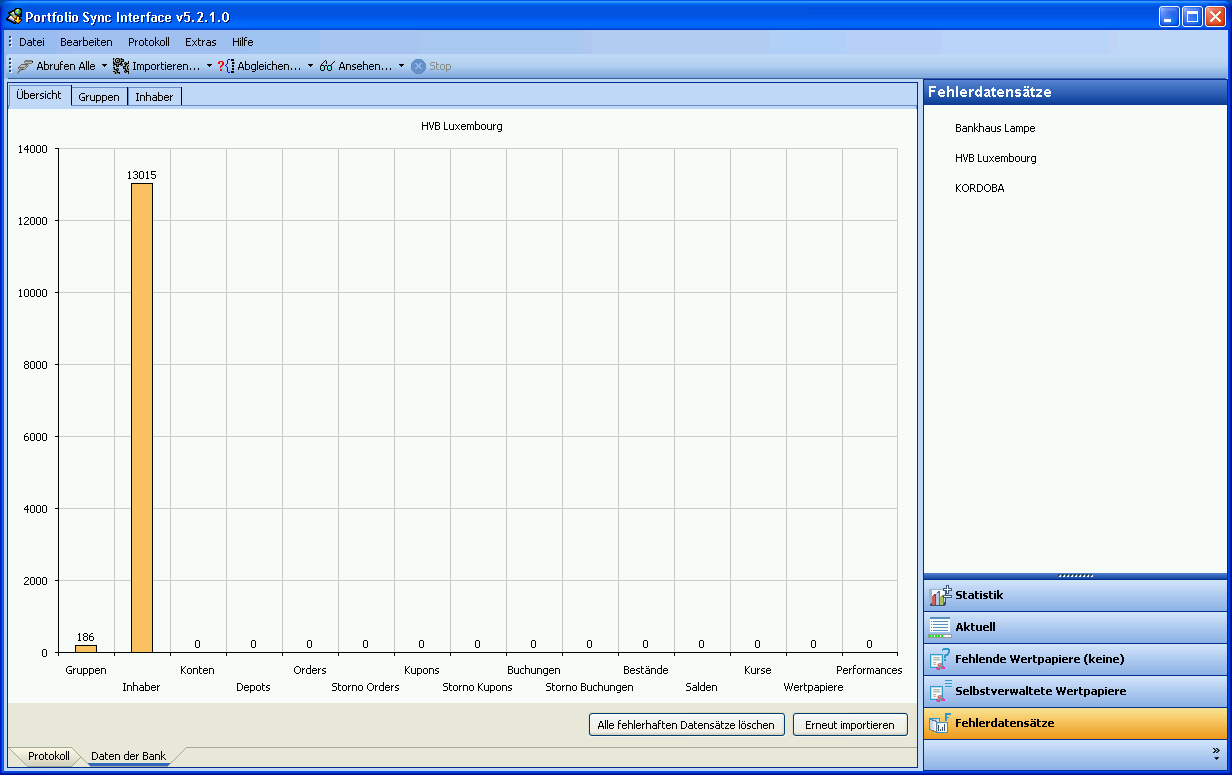Screen dimensions: 1232x775
Task: Click the Abrufen Alle toolbar icon
Action: coord(25,66)
